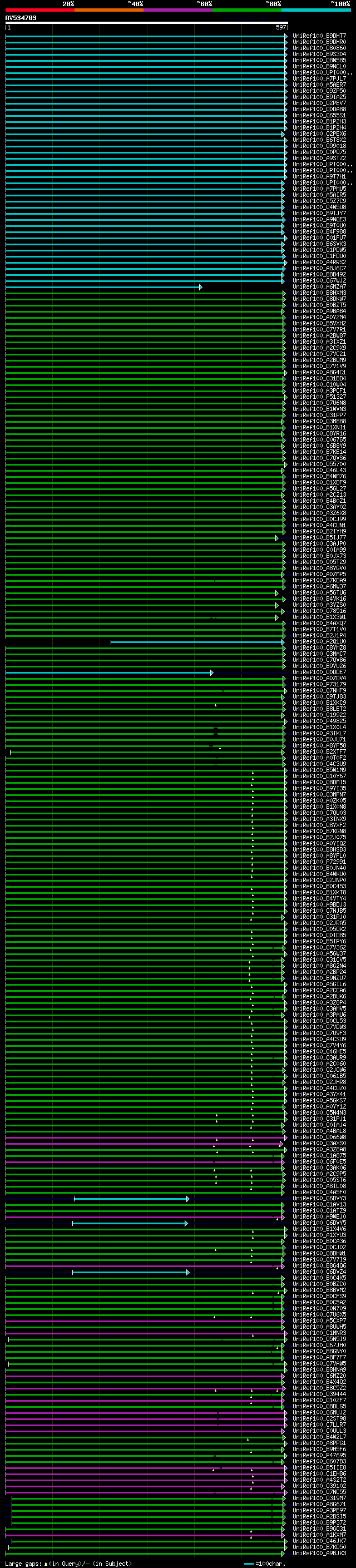Open hit UniRef100_Q8W585

(x=319, y=60)
